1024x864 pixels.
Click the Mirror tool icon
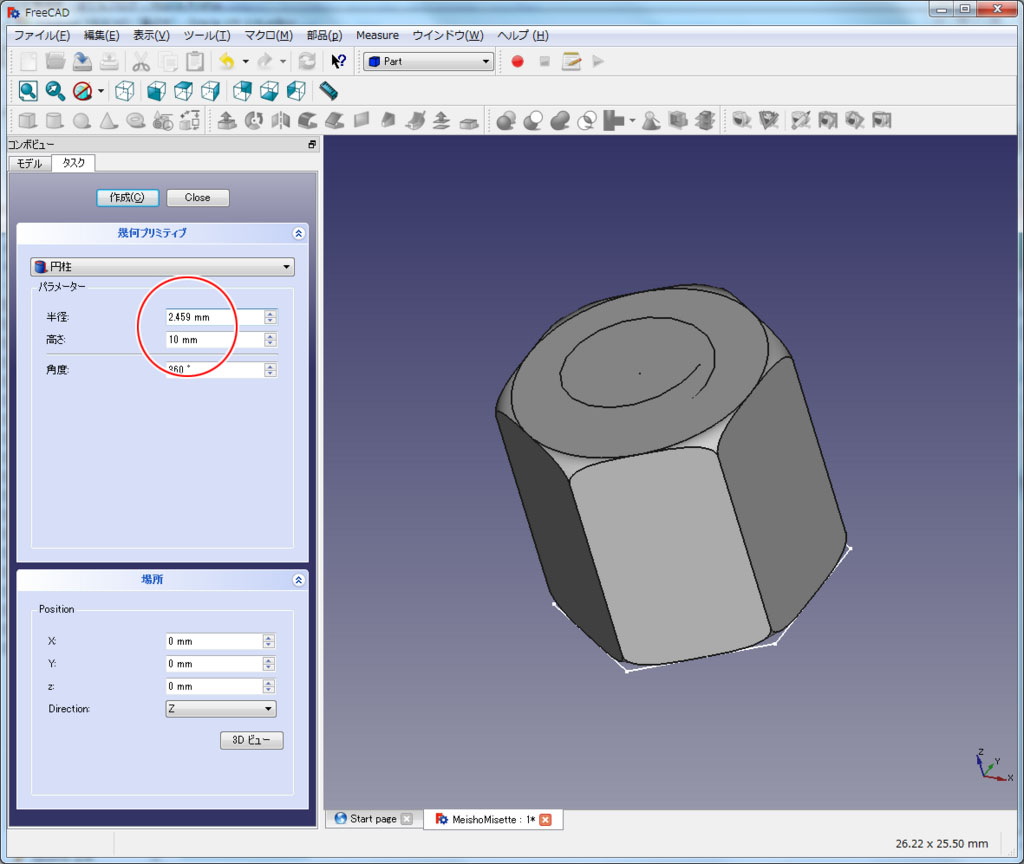point(281,120)
